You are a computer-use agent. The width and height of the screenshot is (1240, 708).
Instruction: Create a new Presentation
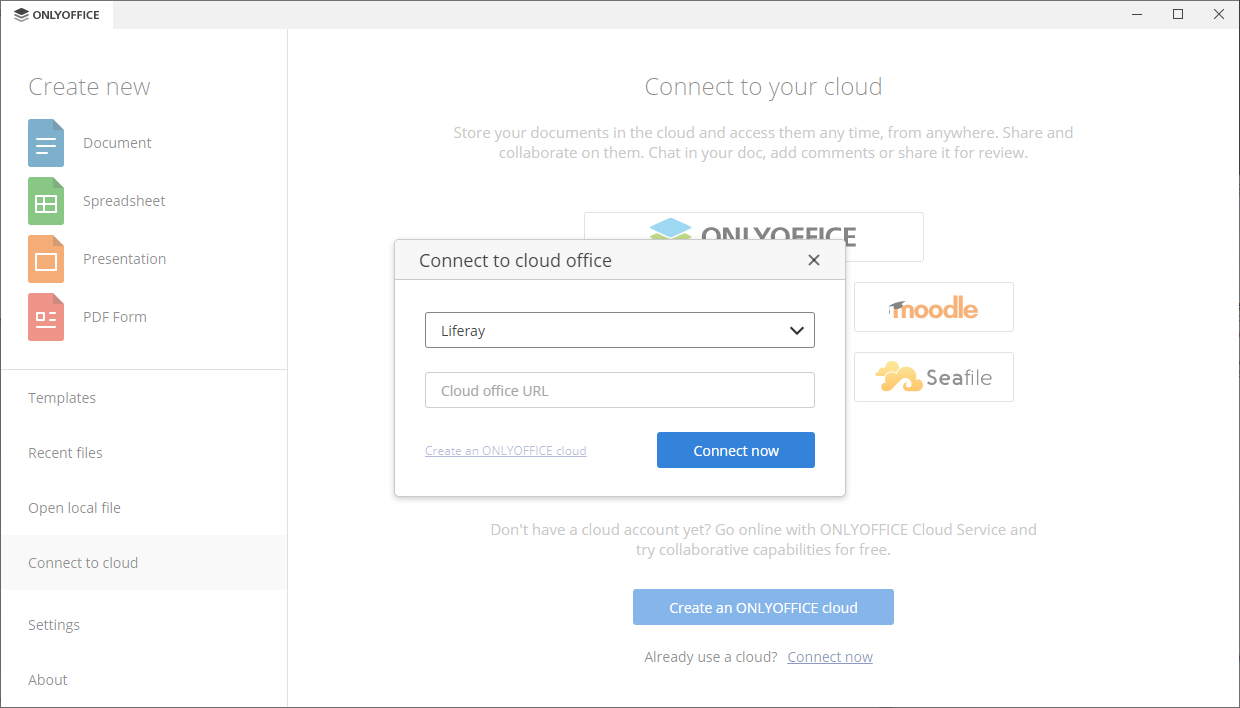tap(124, 258)
